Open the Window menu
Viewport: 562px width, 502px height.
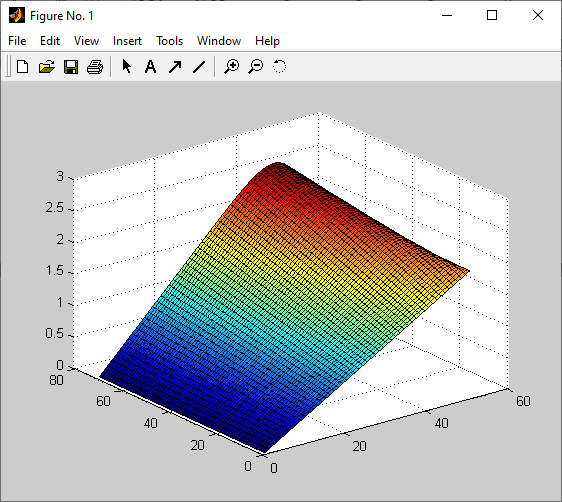[x=219, y=41]
